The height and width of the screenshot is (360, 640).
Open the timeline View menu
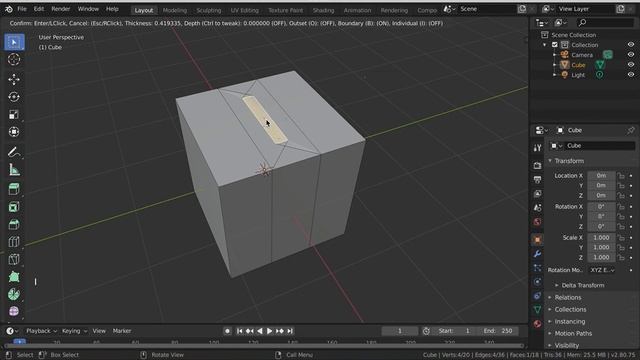(x=99, y=331)
